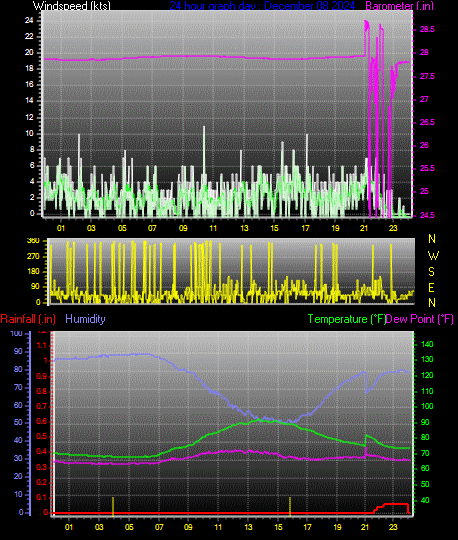458x540 pixels.
Task: Click the topmost 'N' compass label
Action: point(432,239)
